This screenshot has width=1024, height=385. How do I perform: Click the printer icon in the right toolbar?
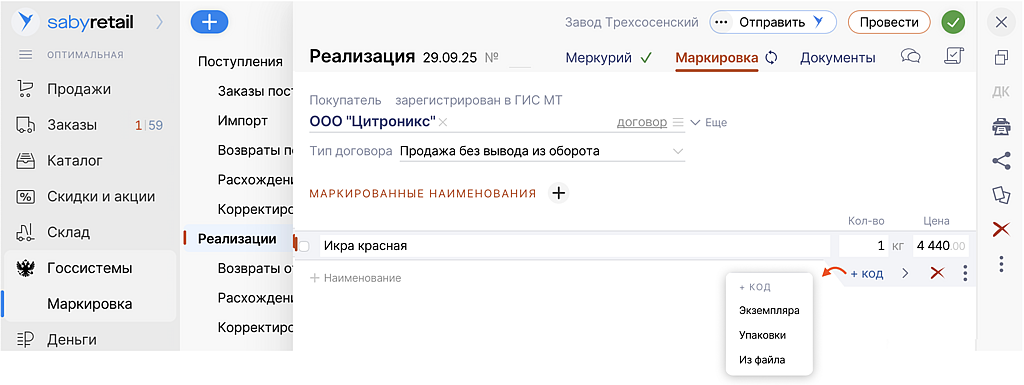click(x=1000, y=127)
